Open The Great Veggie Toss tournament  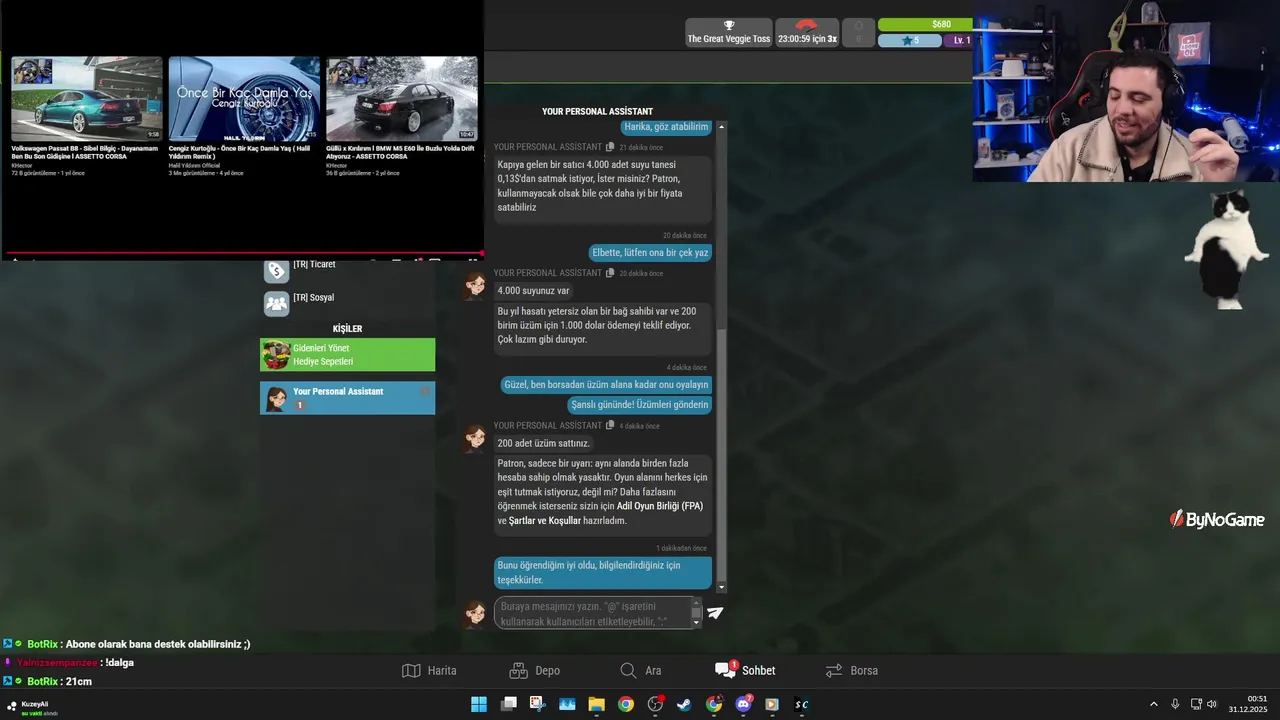pyautogui.click(x=729, y=32)
